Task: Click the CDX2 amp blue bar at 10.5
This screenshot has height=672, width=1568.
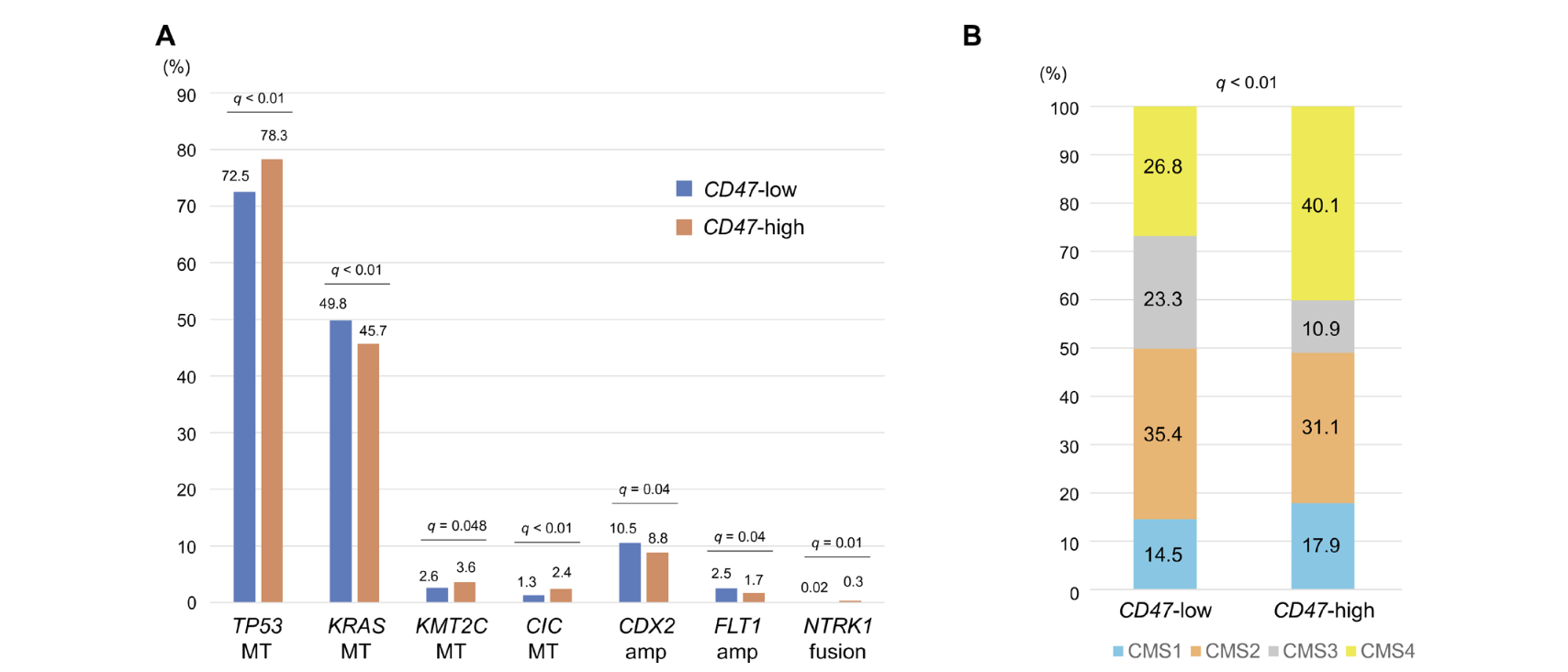Action: point(630,573)
